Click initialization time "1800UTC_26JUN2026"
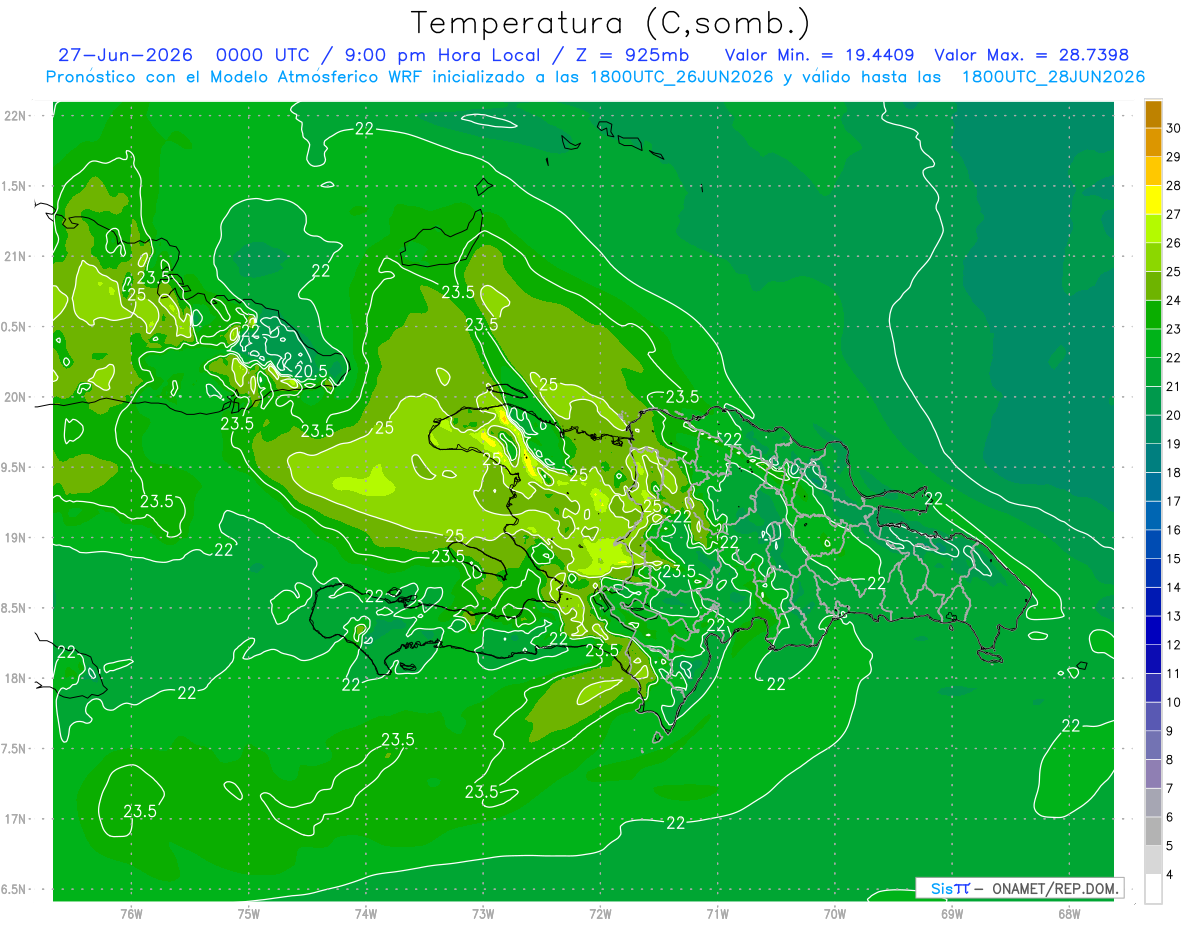The image size is (1200, 927). [682, 77]
